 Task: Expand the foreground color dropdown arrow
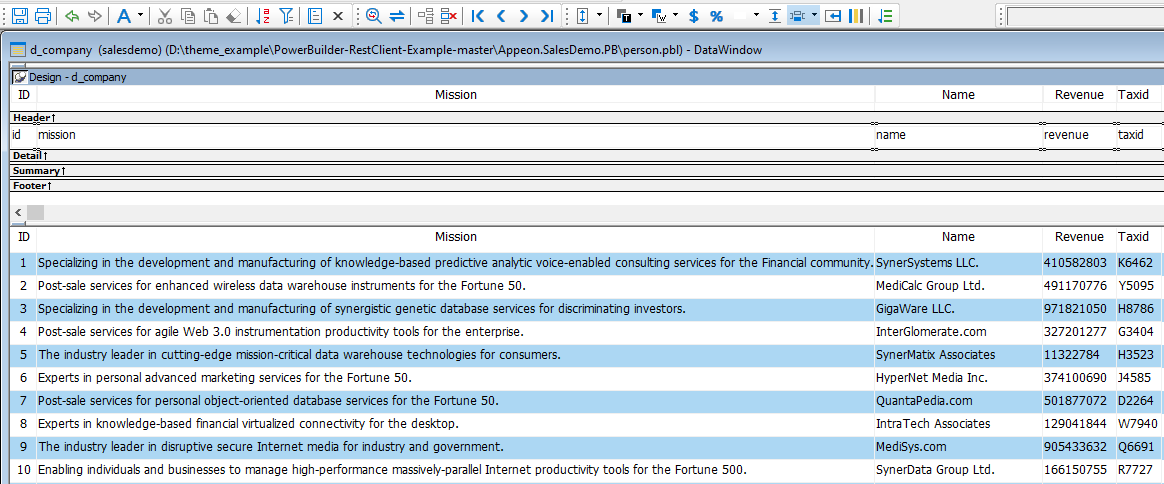(x=642, y=16)
